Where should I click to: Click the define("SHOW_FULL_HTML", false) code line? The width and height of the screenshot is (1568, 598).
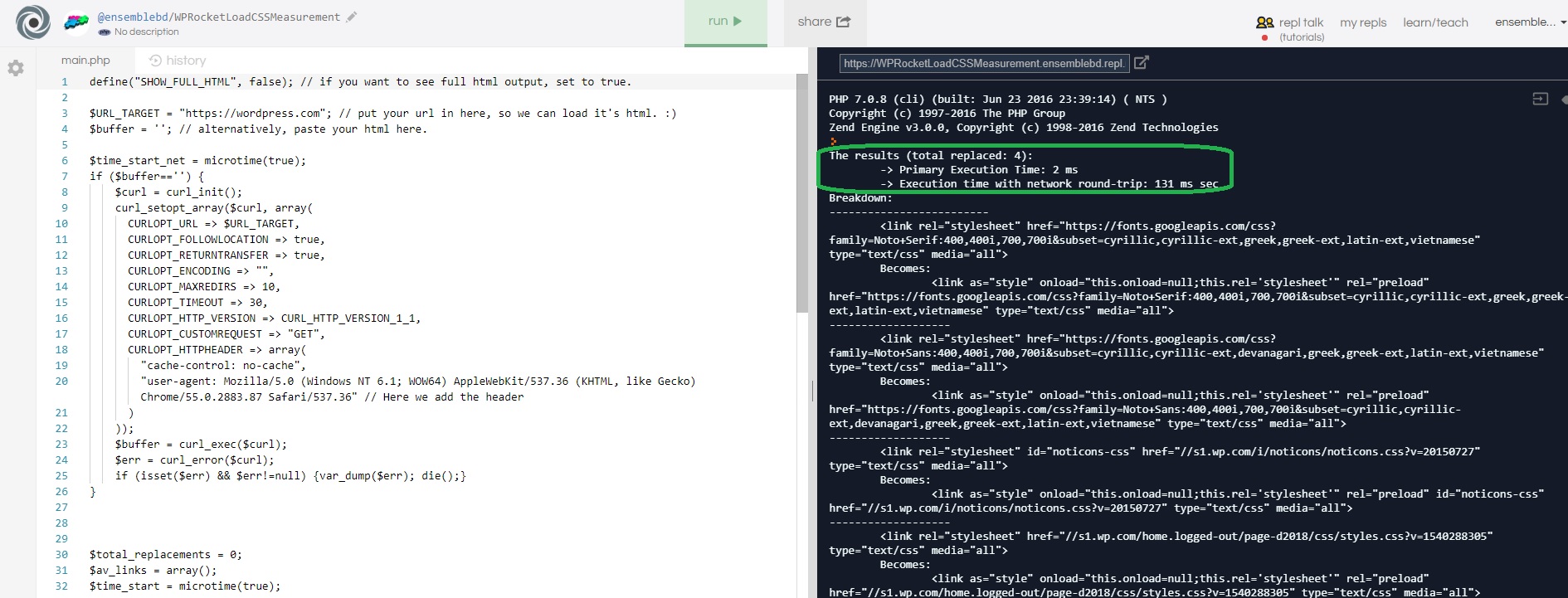click(x=360, y=82)
